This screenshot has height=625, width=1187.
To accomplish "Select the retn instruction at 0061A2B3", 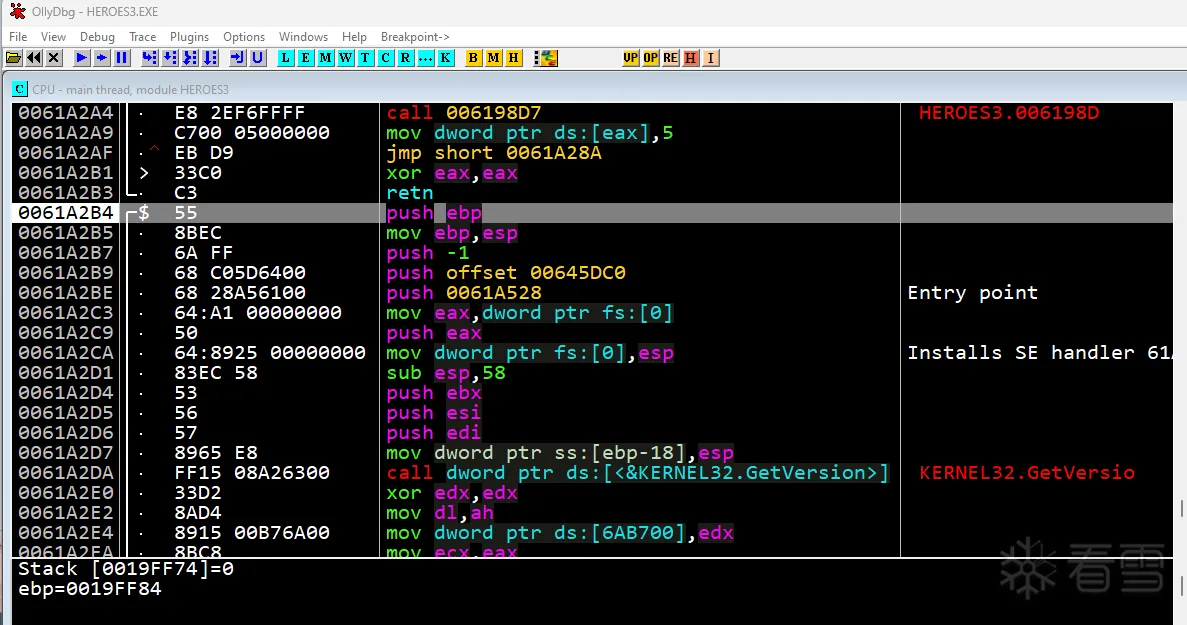I will [410, 193].
